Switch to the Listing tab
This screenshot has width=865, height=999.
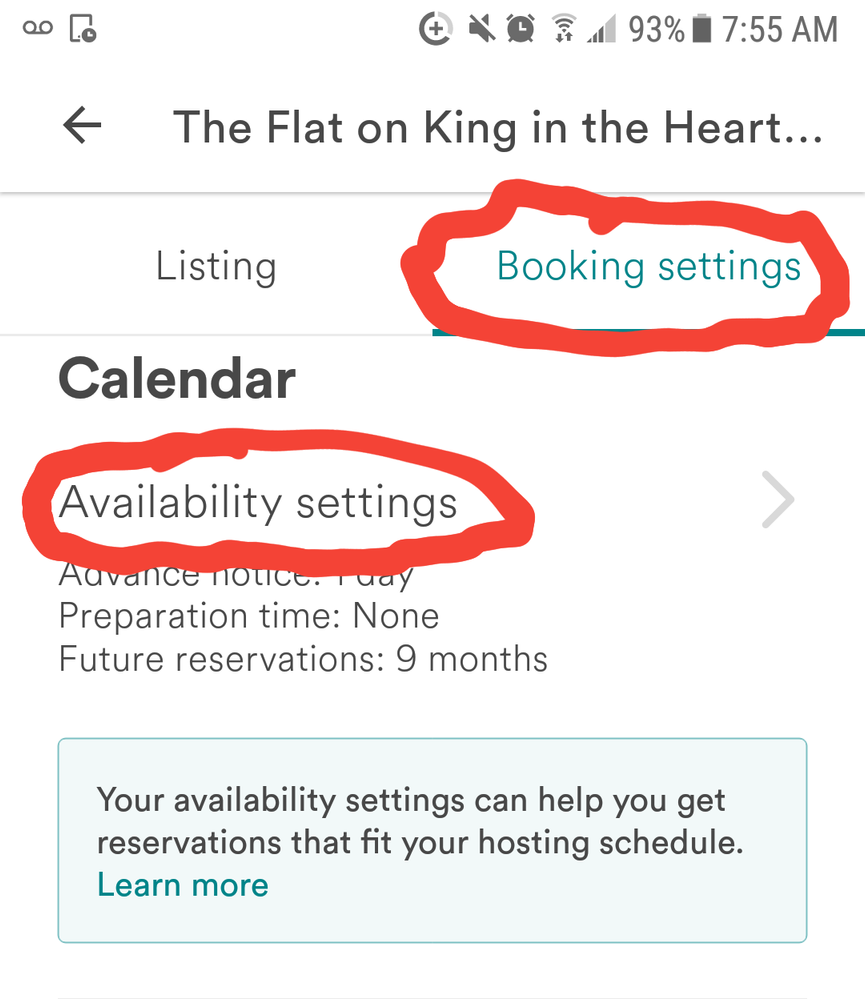tap(216, 267)
